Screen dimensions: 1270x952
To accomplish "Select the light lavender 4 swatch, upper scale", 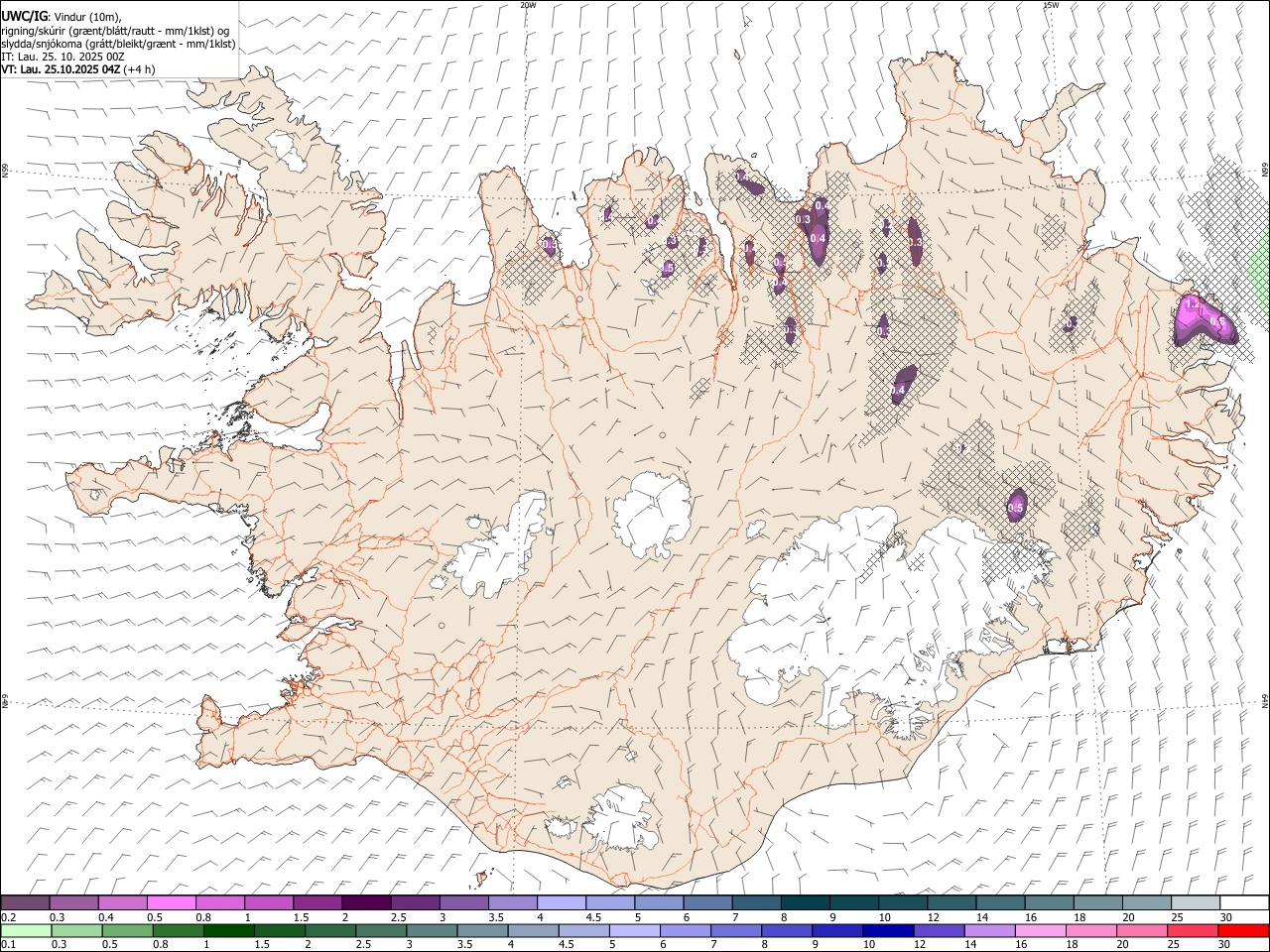I will pyautogui.click(x=561, y=902).
